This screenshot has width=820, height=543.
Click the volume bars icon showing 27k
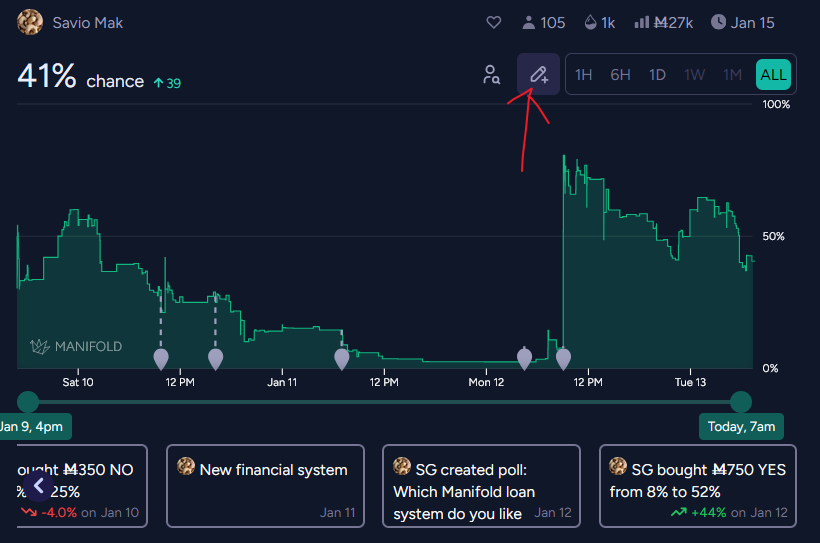click(642, 22)
